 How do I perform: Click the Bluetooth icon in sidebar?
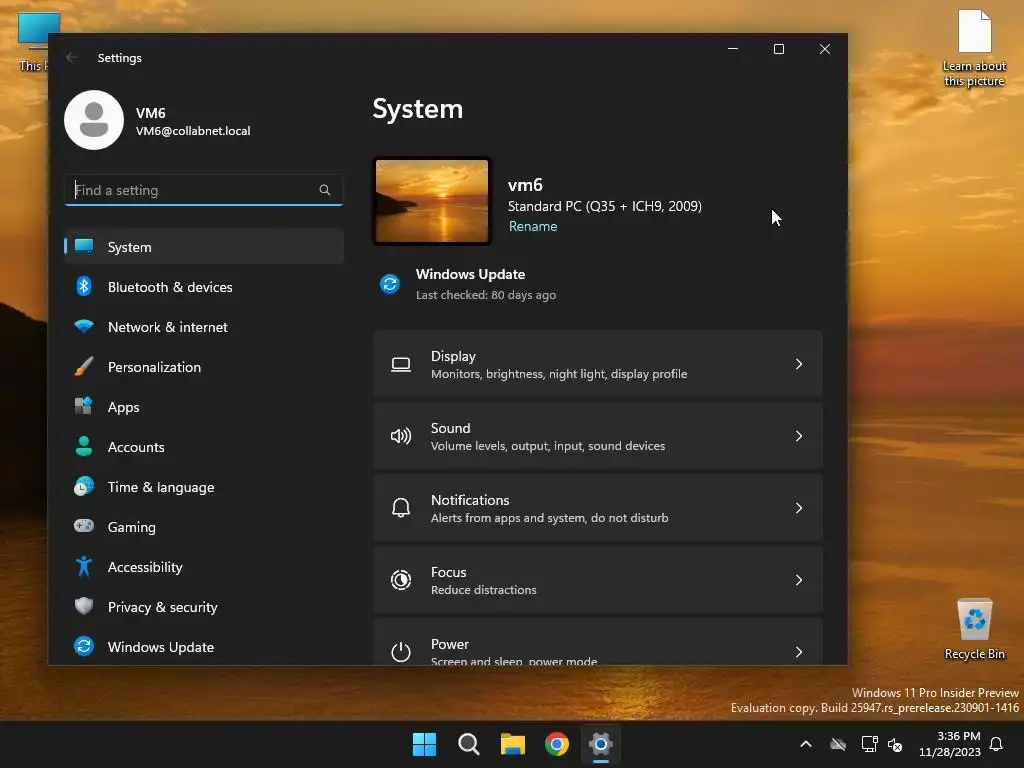pyautogui.click(x=84, y=287)
